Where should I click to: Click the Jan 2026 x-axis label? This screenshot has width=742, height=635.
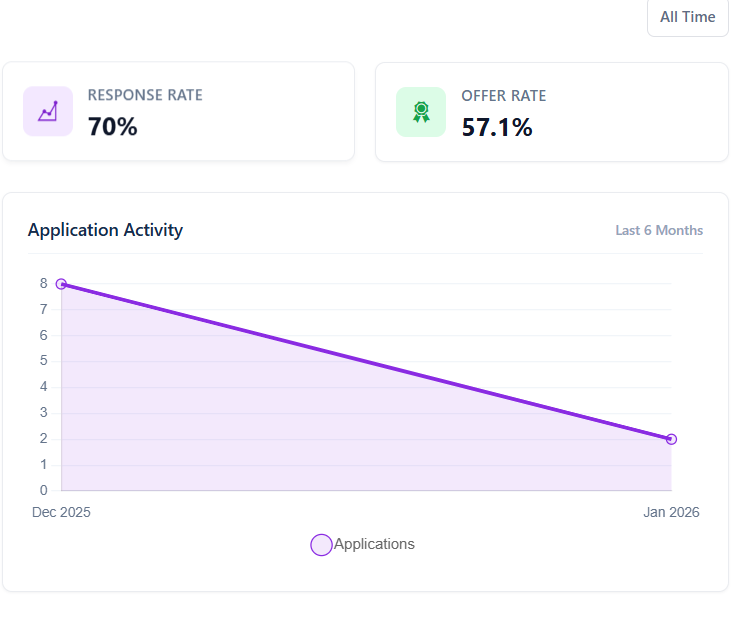[671, 512]
